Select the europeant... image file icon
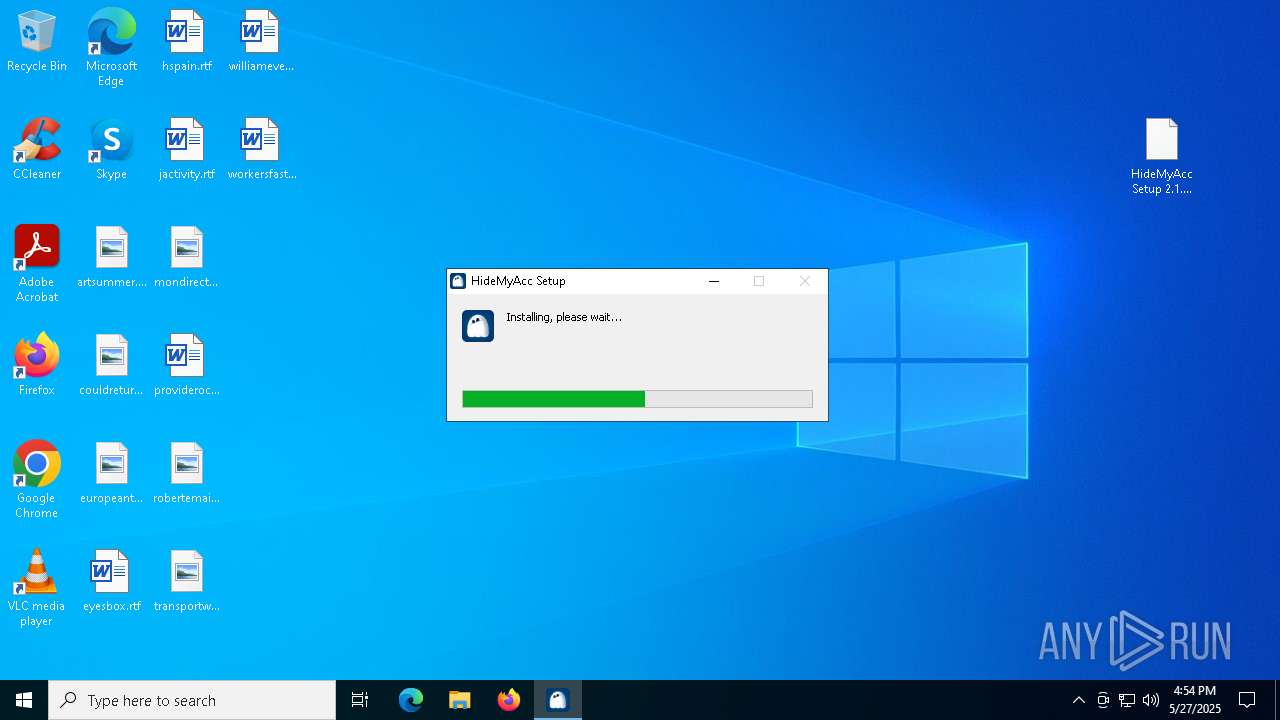Viewport: 1280px width, 720px height. pos(111,473)
